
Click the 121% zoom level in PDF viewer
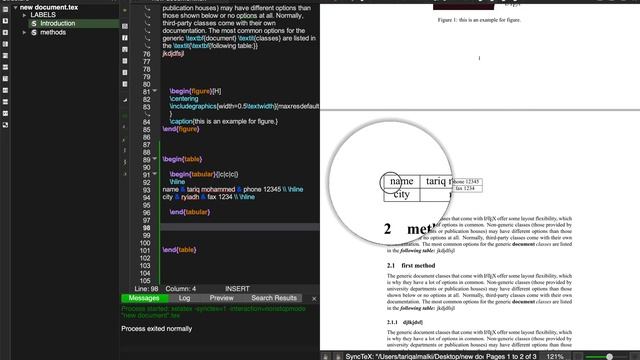tap(555, 357)
